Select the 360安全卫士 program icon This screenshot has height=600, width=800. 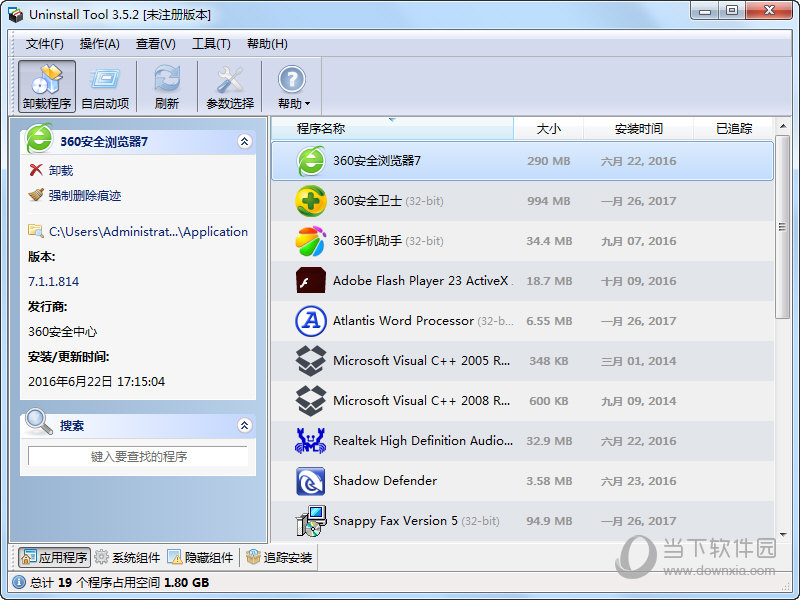310,201
